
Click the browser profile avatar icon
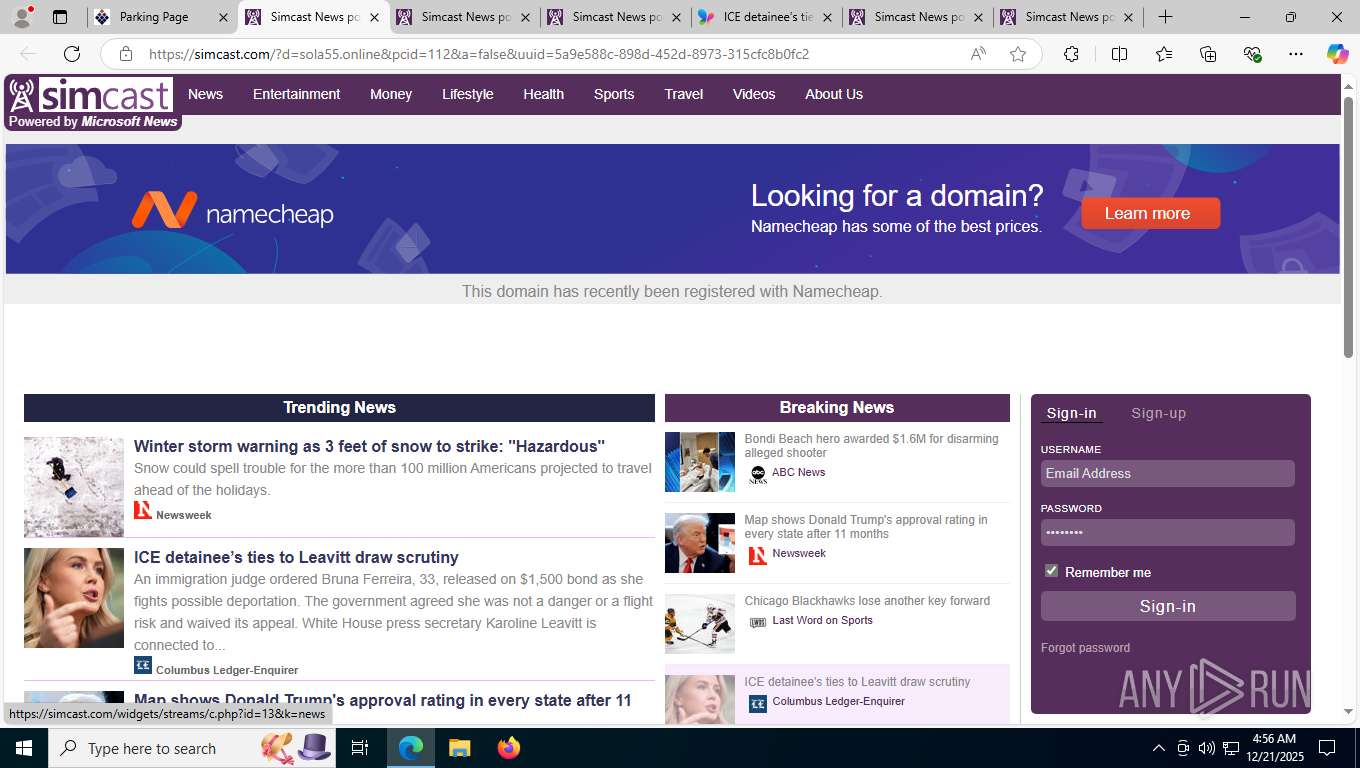coord(22,17)
